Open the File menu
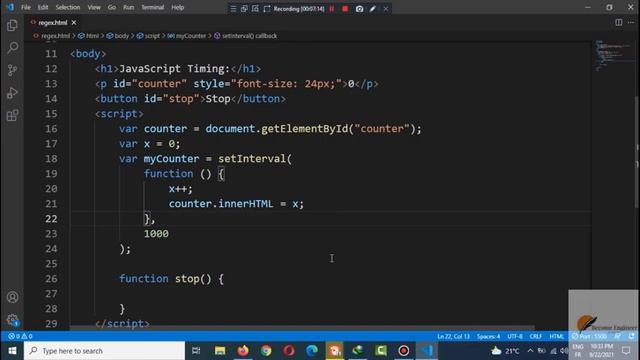 pyautogui.click(x=26, y=7)
